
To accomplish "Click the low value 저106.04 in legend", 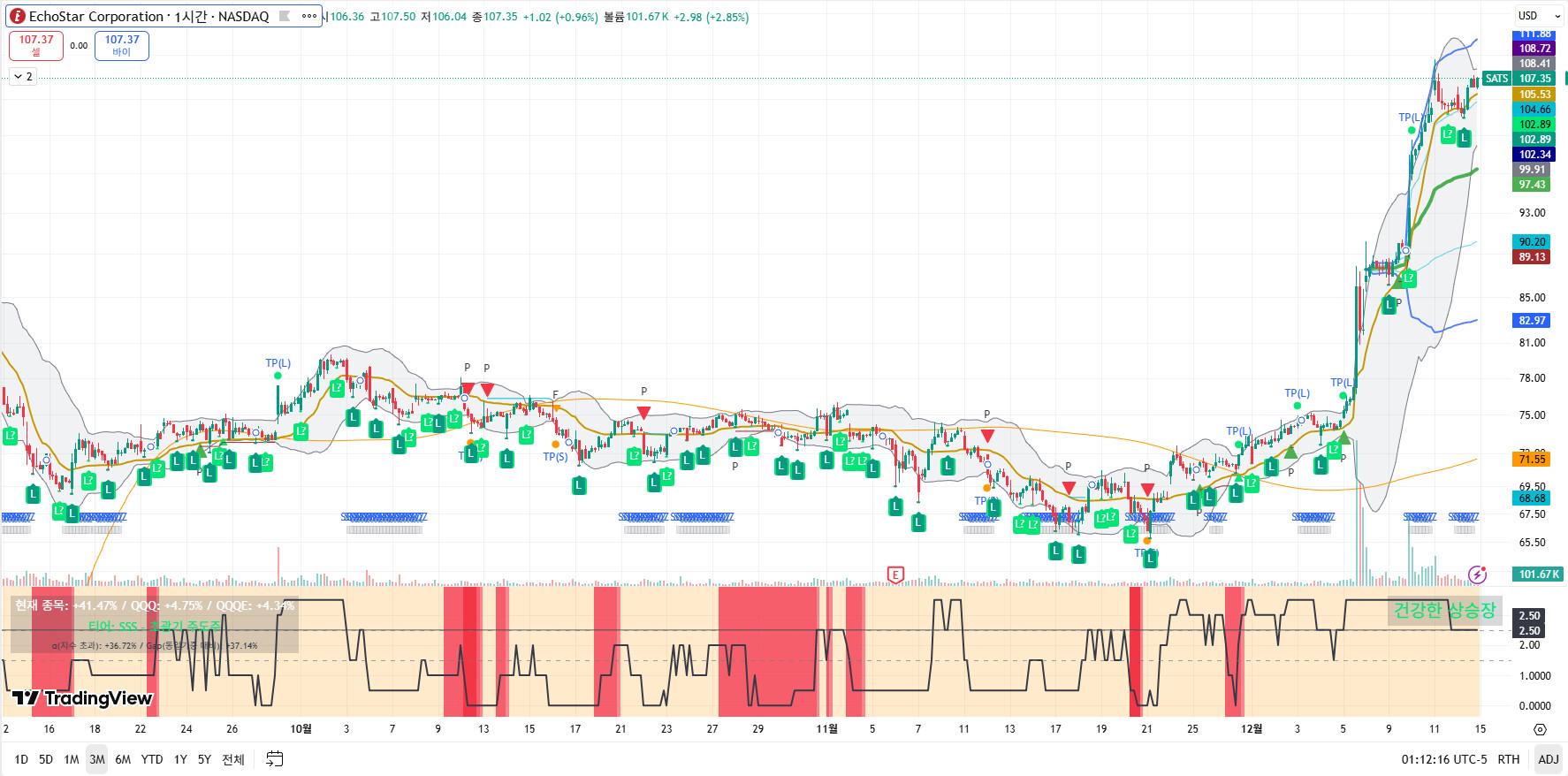I will click(444, 17).
